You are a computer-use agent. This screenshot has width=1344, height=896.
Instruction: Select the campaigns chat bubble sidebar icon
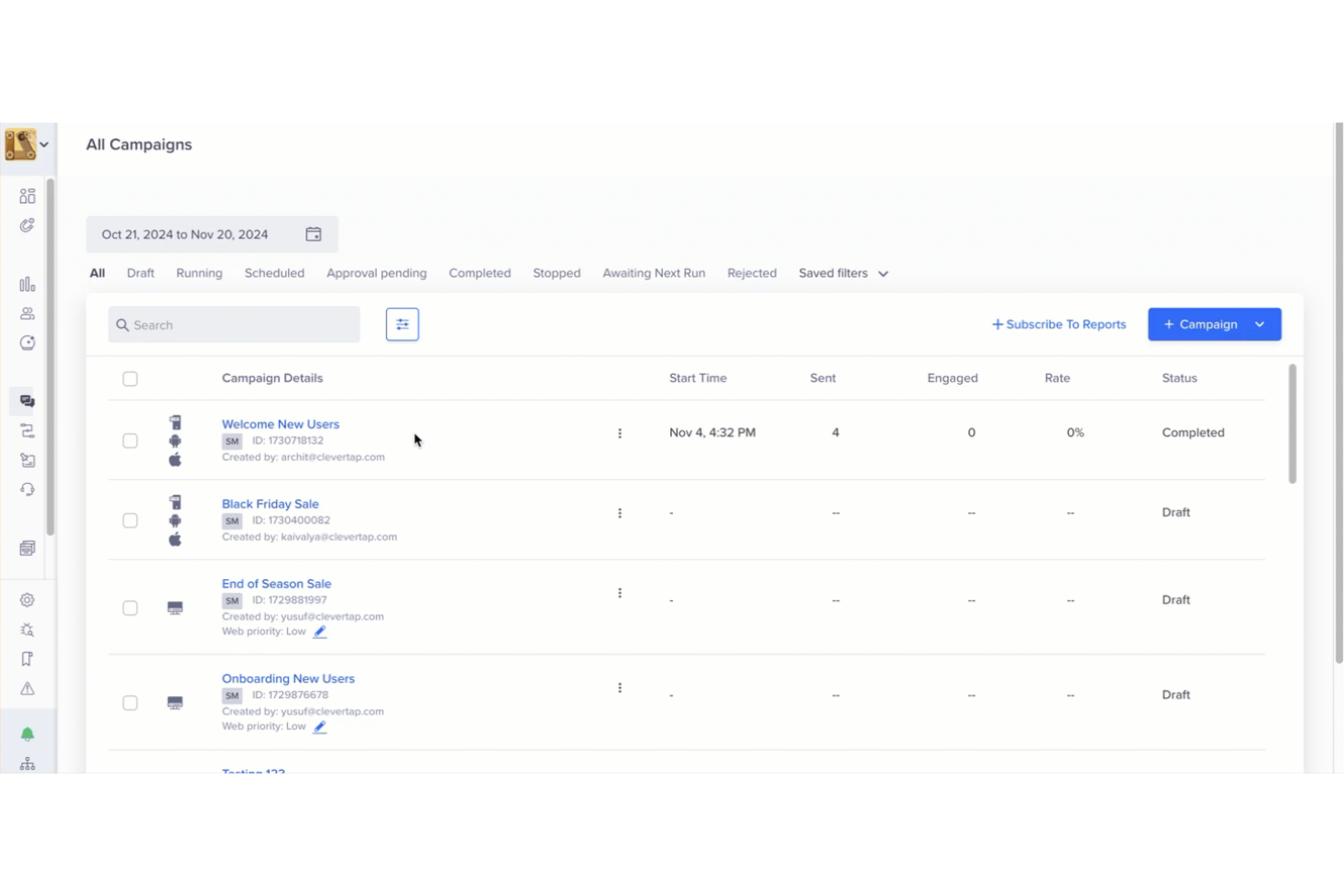(27, 400)
